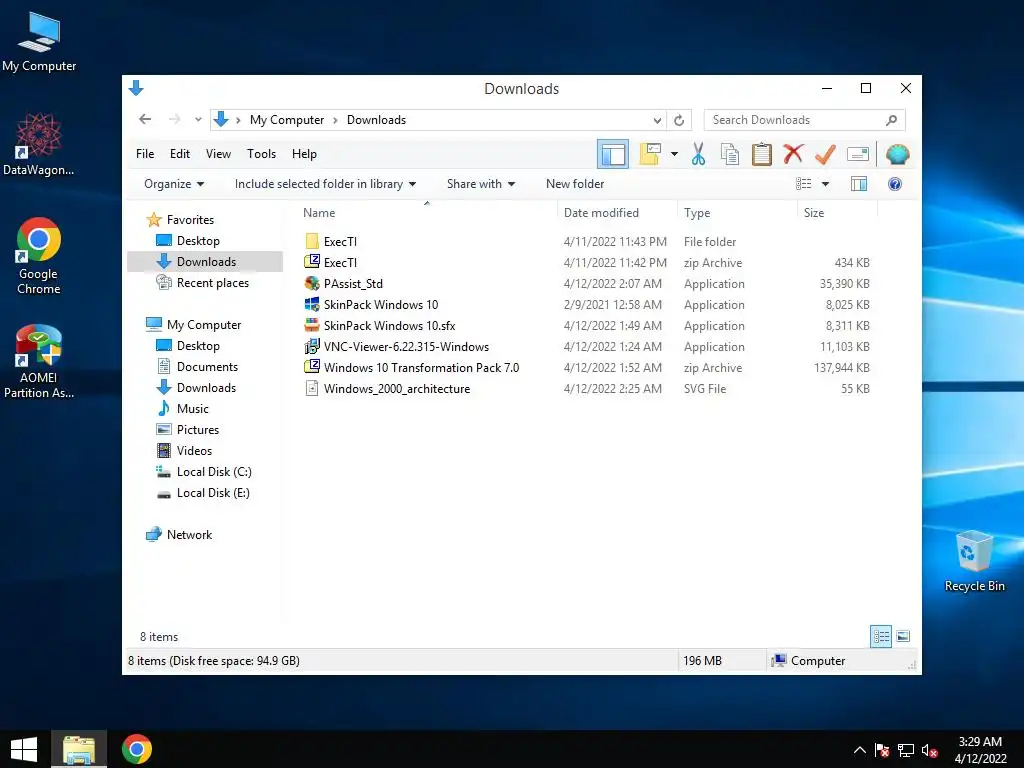Screen dimensions: 1024x768
Task: Open the Help menu
Action: (304, 154)
